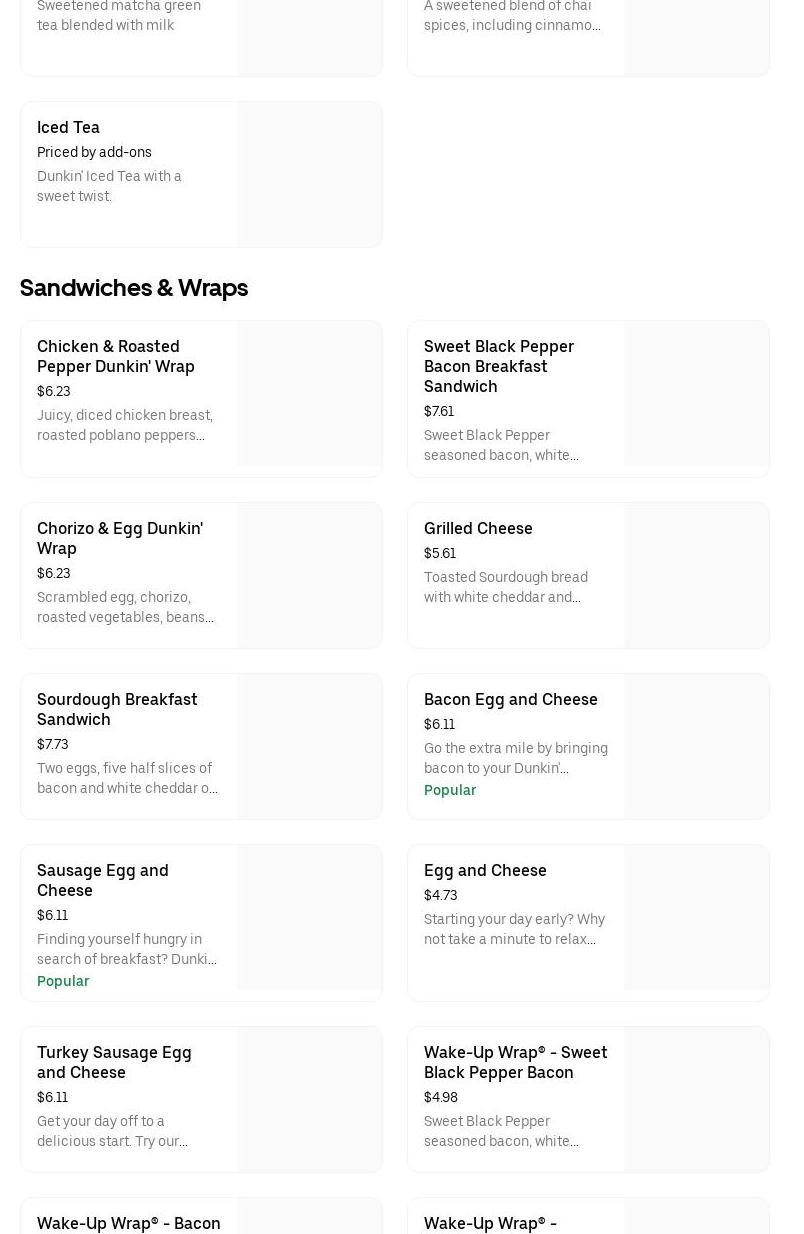Click the Iced Tea 'Priced by add-ons' text
Image resolution: width=804 pixels, height=1234 pixels.
click(x=94, y=152)
